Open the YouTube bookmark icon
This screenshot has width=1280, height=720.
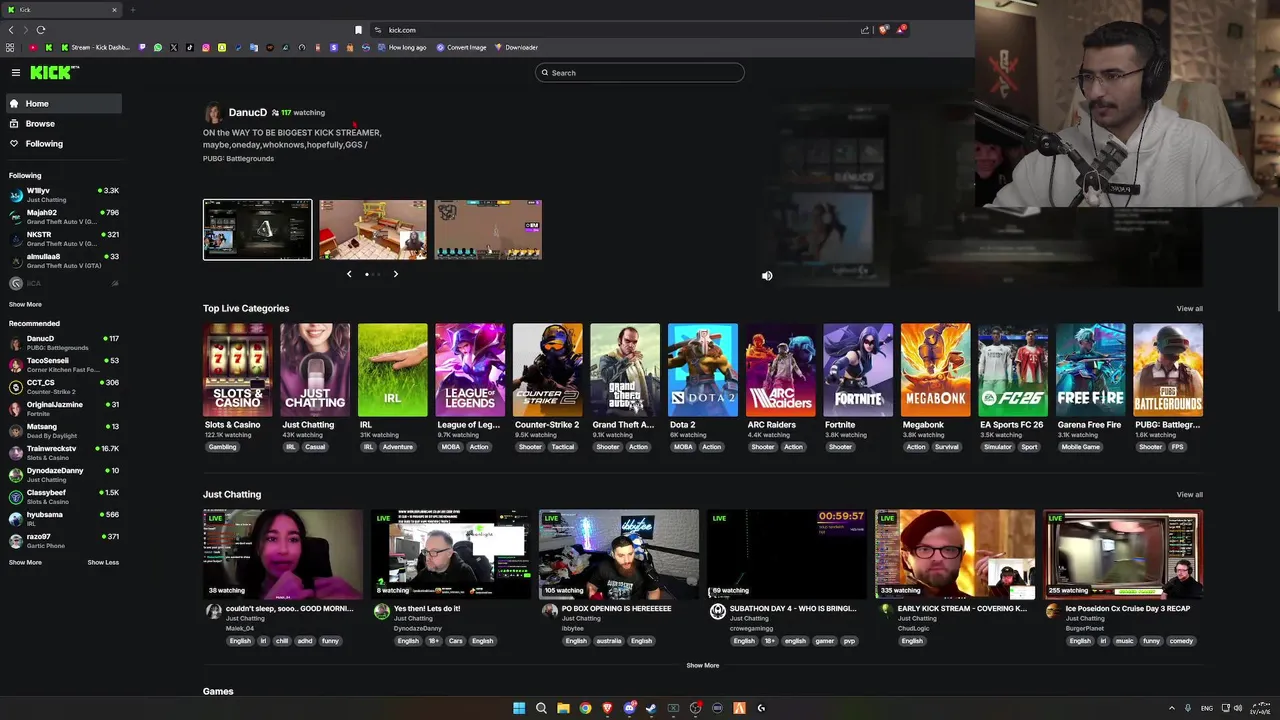tap(33, 47)
